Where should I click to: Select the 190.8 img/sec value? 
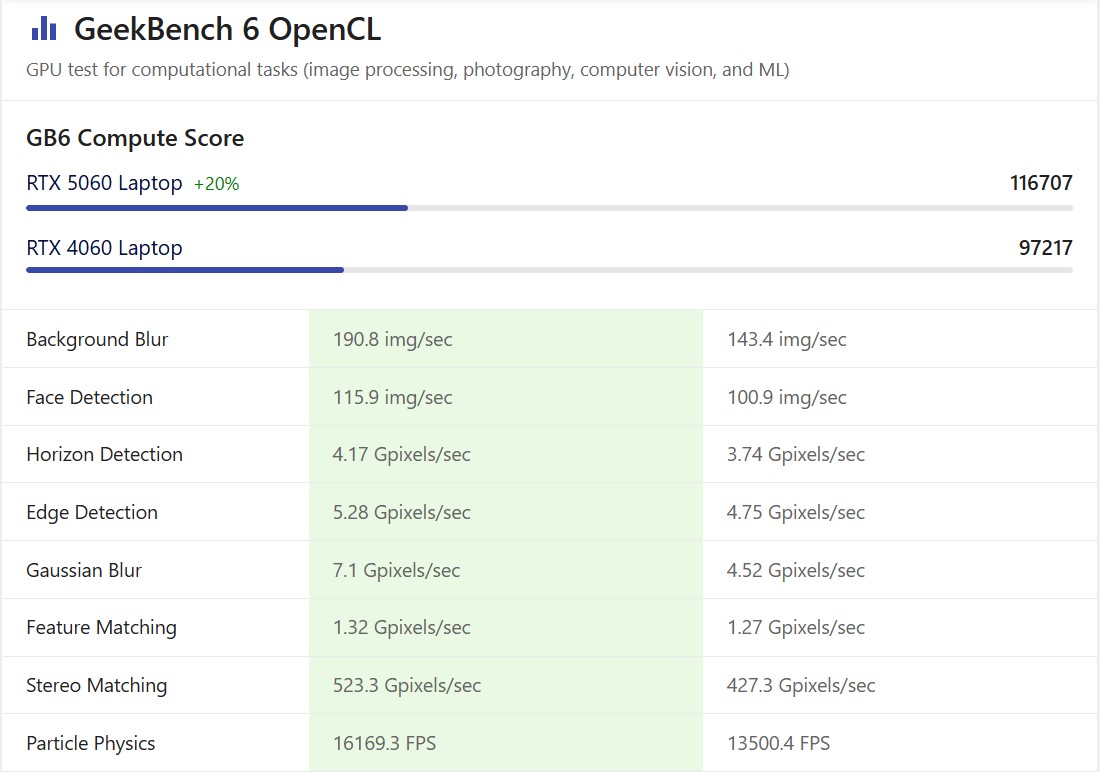(392, 340)
